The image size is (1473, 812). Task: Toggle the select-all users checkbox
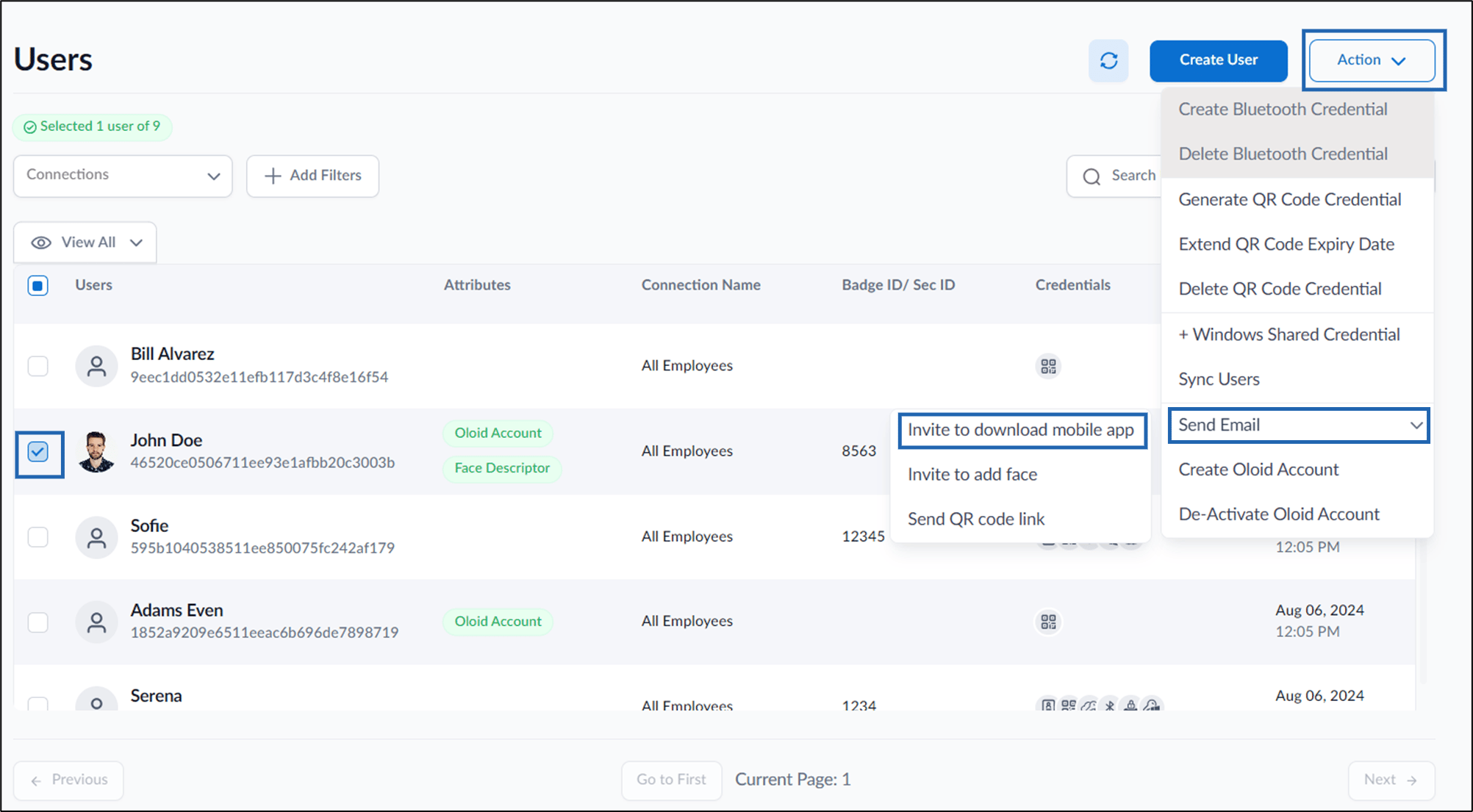coord(38,285)
